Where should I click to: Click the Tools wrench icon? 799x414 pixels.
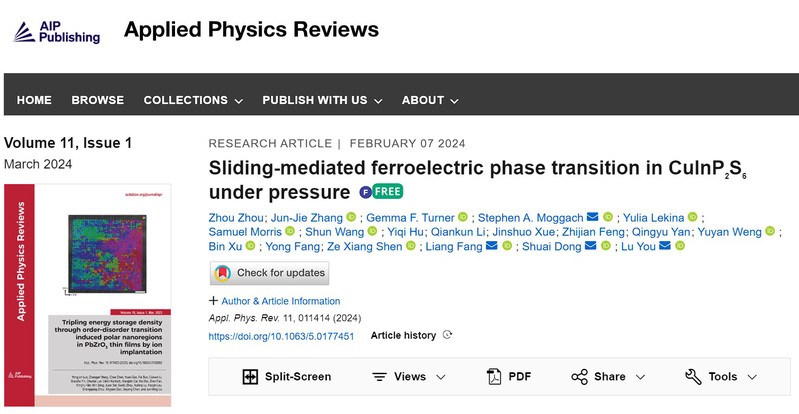693,376
